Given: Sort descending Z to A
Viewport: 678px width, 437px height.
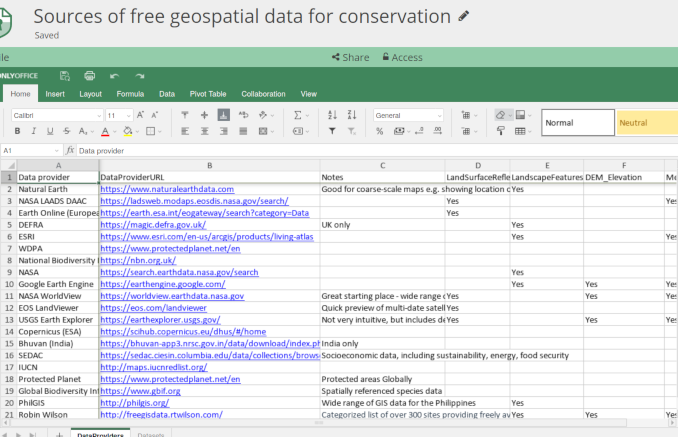Looking at the screenshot, I should click(352, 115).
